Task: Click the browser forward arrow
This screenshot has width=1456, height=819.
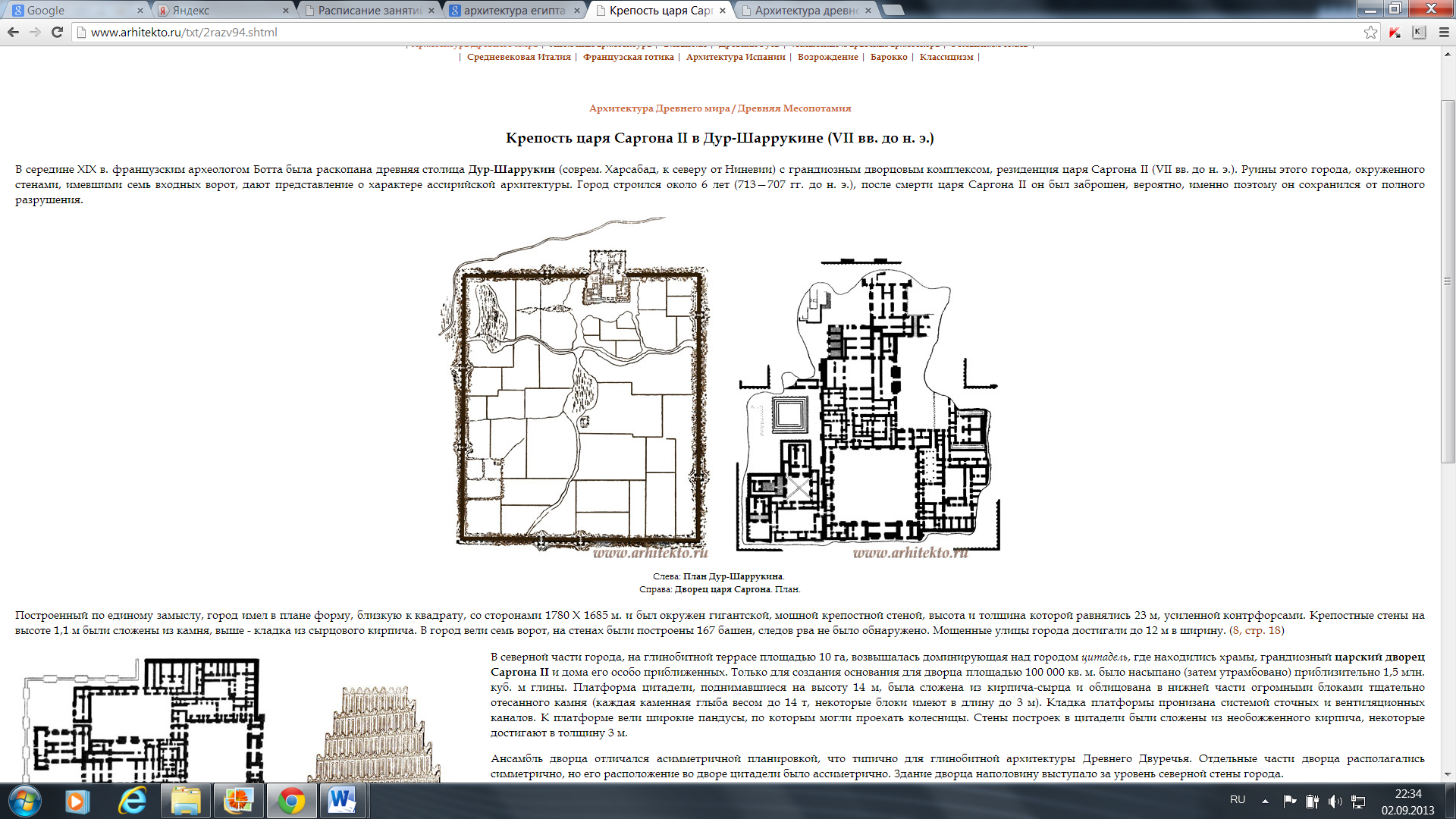Action: (x=35, y=32)
